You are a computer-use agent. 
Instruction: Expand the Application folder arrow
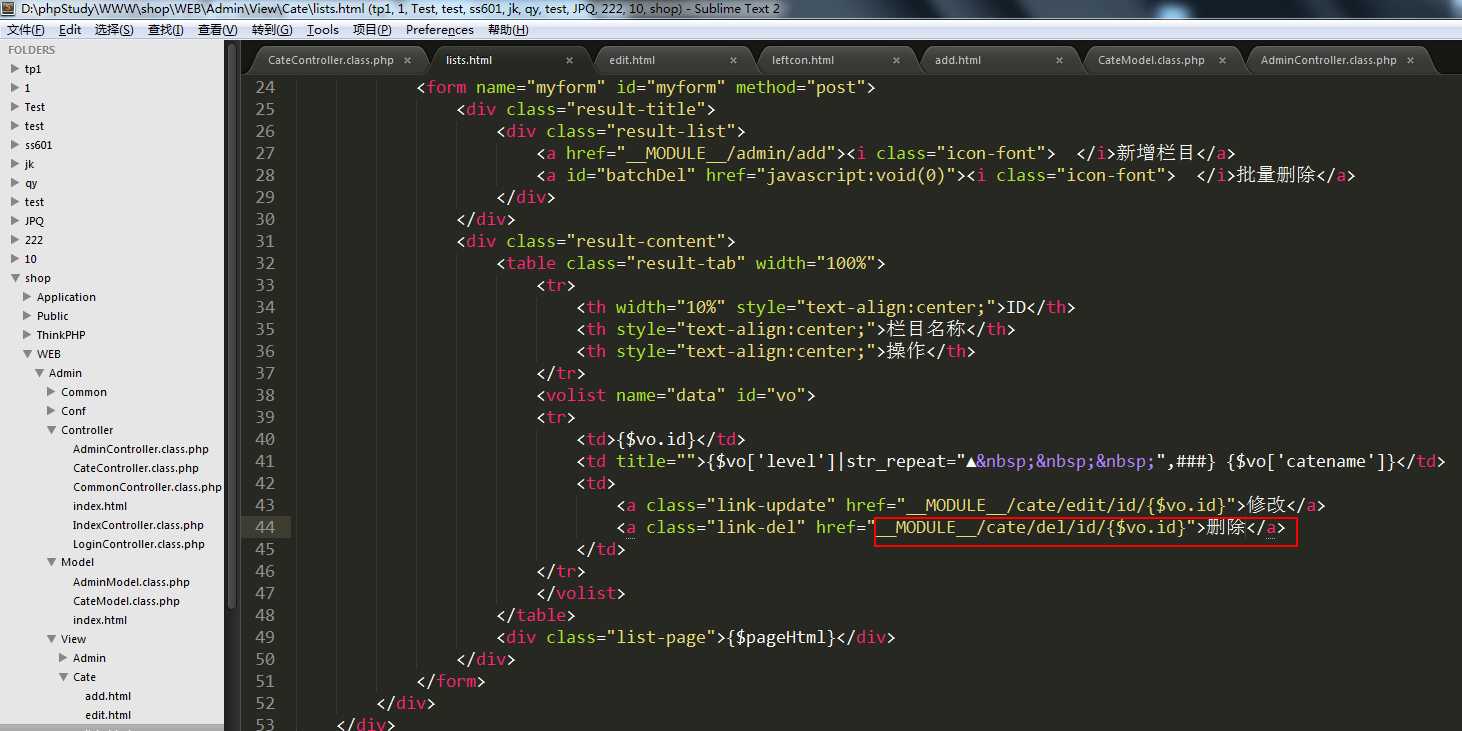(27, 297)
